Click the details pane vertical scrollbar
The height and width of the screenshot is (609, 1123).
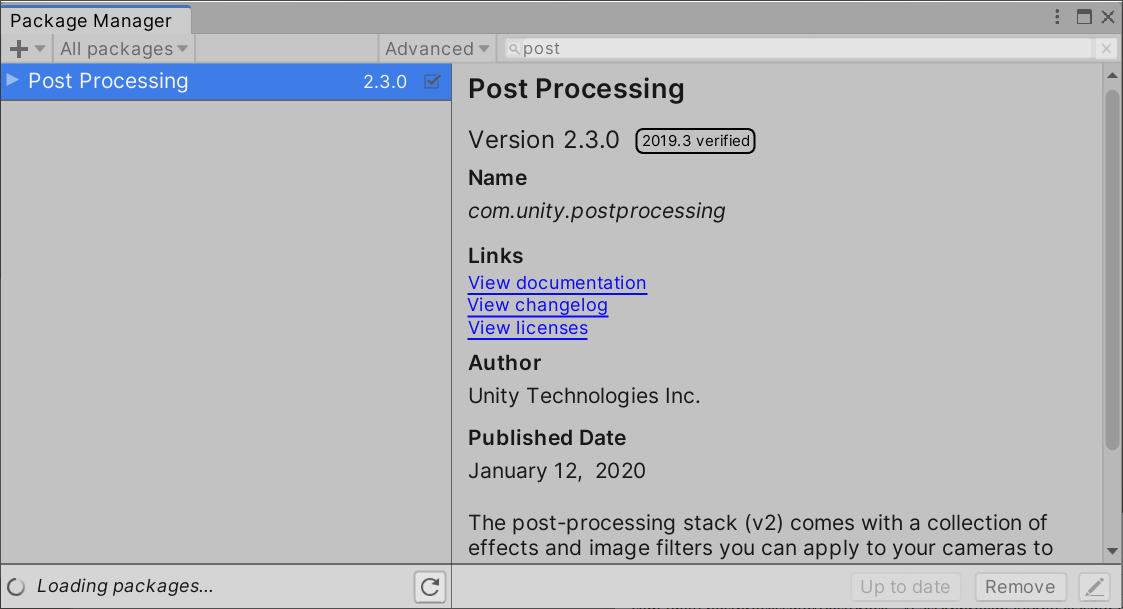[x=1112, y=270]
